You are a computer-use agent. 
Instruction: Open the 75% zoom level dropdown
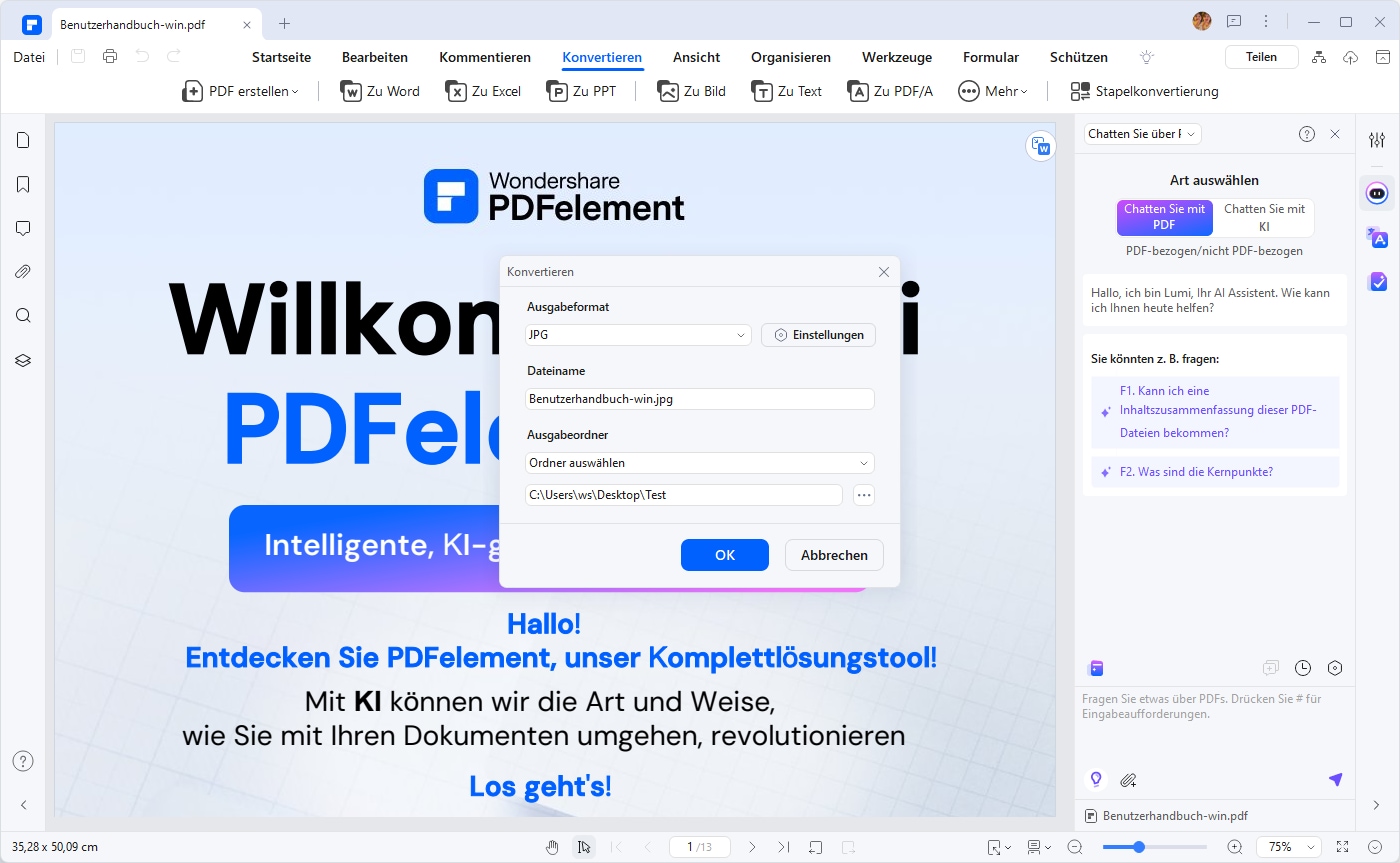tap(1289, 847)
